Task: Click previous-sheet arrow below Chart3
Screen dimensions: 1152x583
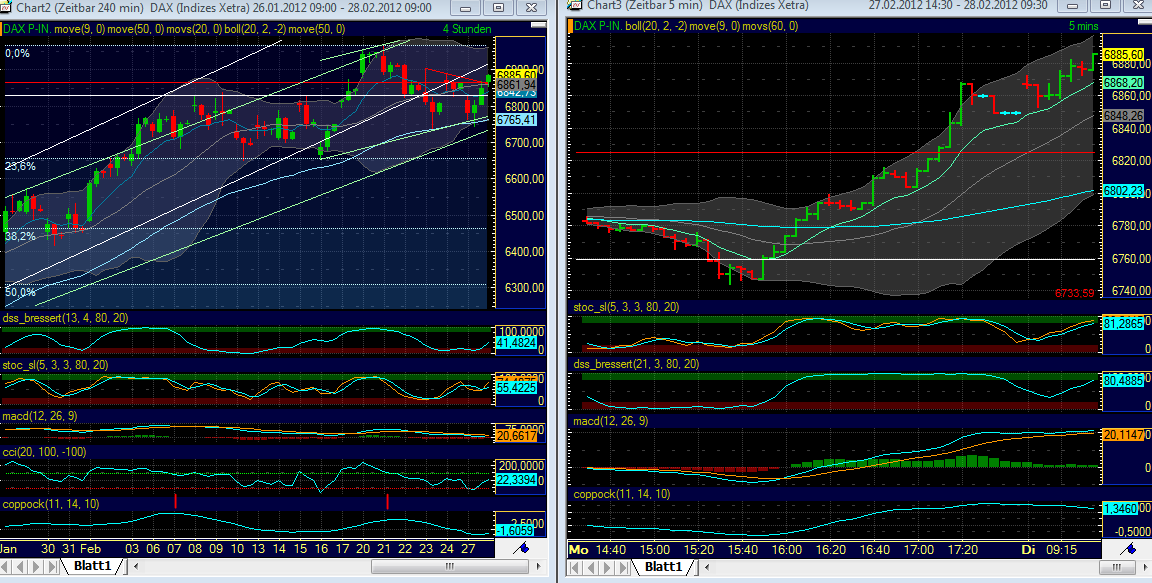Action: (x=591, y=567)
